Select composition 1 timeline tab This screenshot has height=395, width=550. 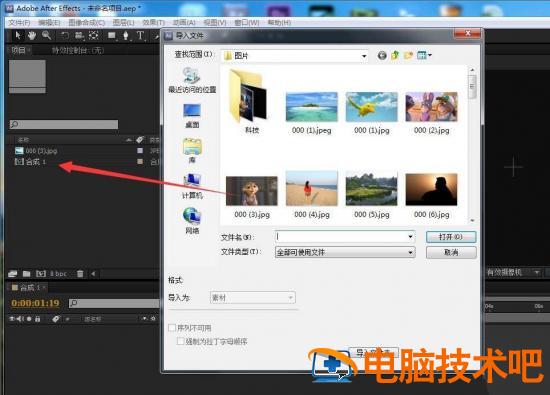coord(29,288)
